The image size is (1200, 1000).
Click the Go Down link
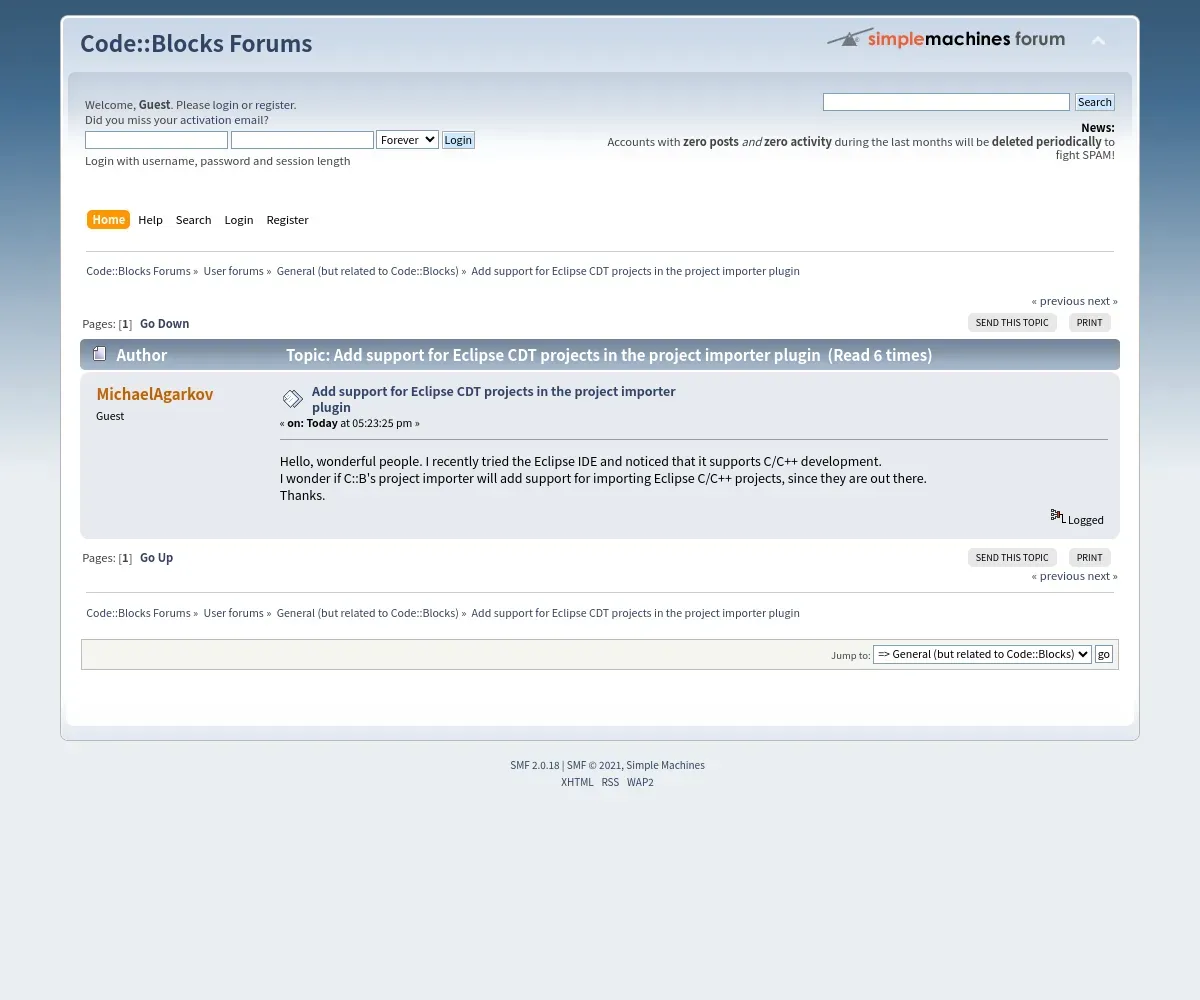[x=164, y=324]
